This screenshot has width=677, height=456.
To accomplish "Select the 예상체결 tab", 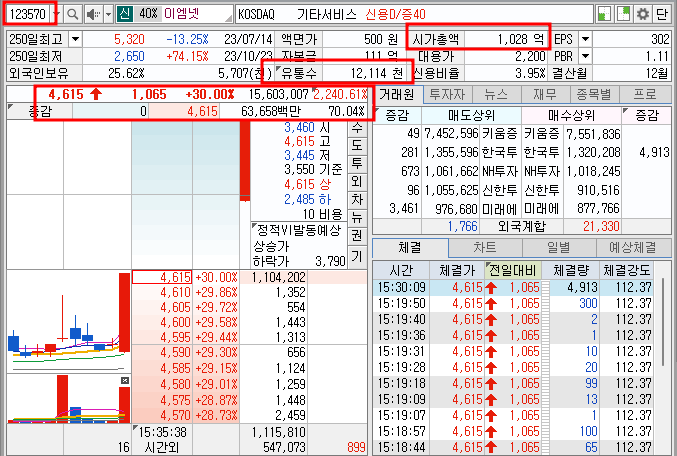I will pos(633,247).
